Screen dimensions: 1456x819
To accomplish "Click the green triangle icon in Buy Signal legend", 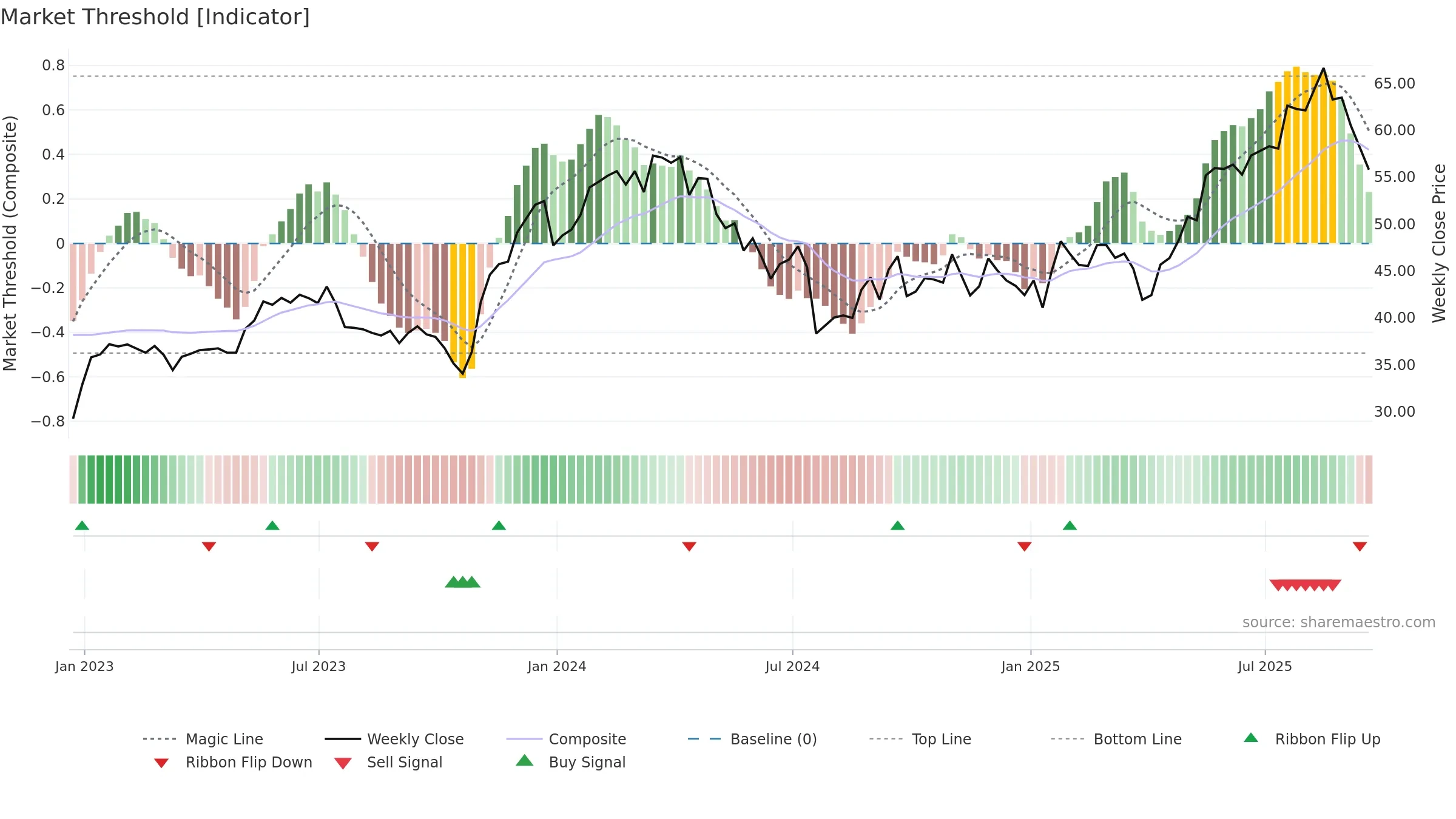I will (x=525, y=760).
